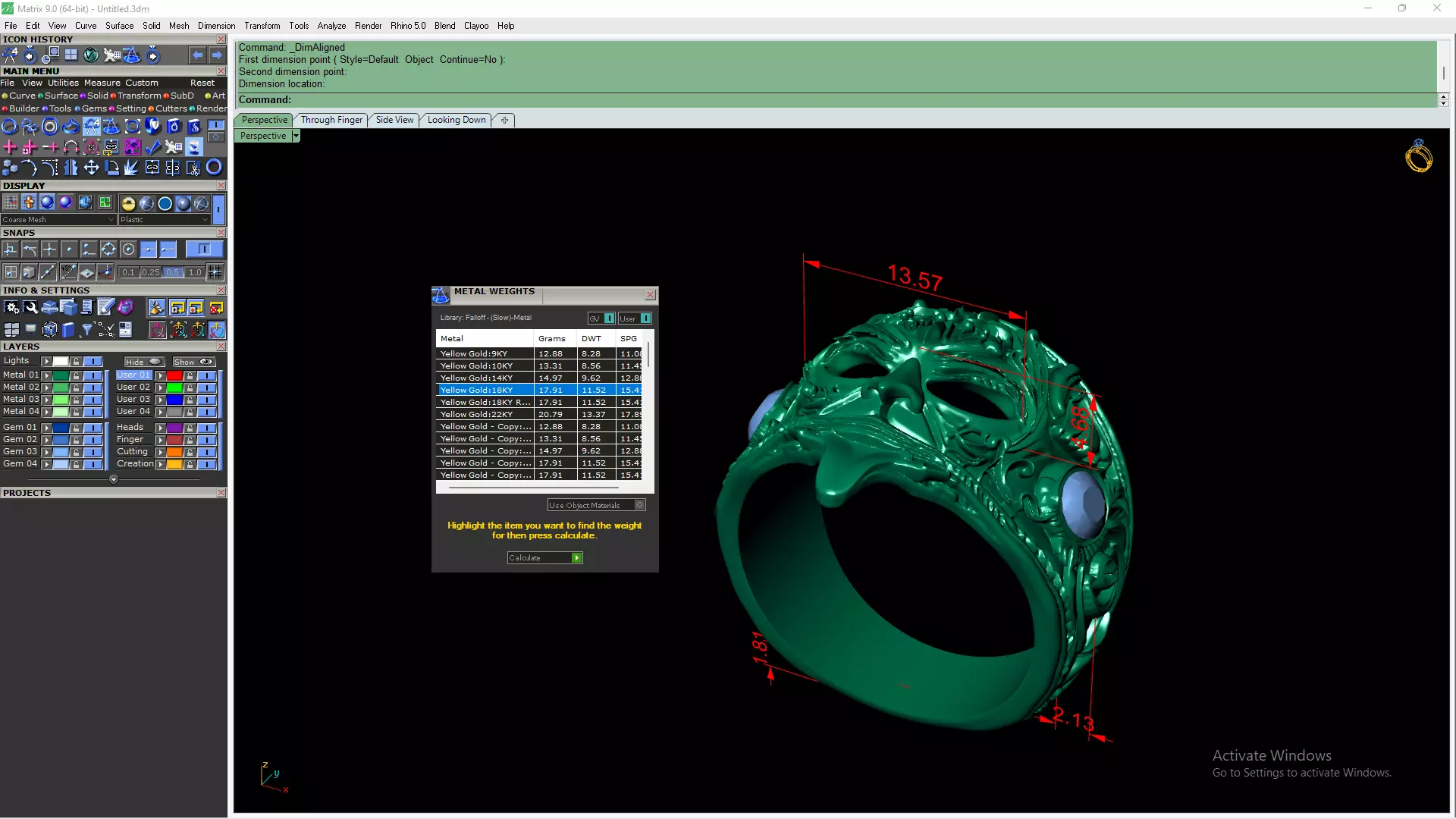Select the ring rail circle tool icon
Image resolution: width=1456 pixels, height=819 pixels.
point(9,126)
